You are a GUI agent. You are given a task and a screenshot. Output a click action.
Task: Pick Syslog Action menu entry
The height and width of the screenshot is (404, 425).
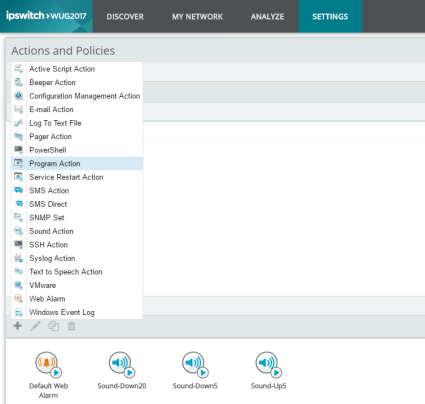(77, 258)
